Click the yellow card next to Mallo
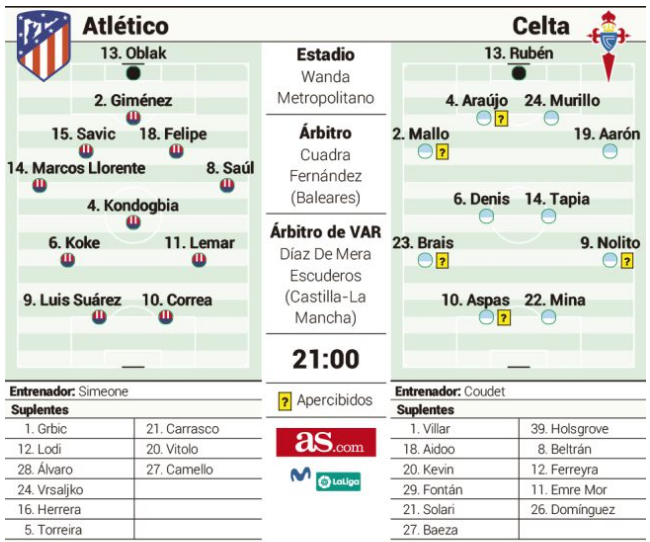 point(442,152)
